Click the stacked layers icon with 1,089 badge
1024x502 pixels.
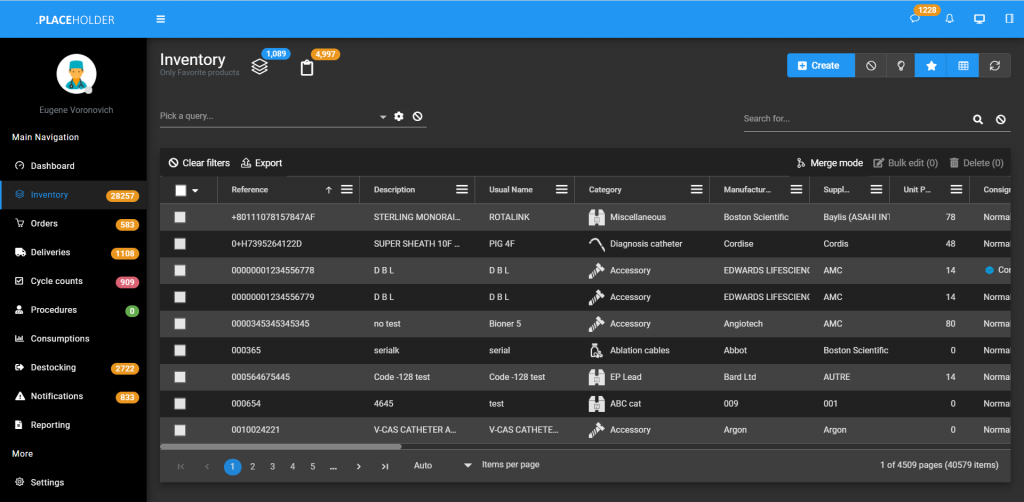point(259,67)
